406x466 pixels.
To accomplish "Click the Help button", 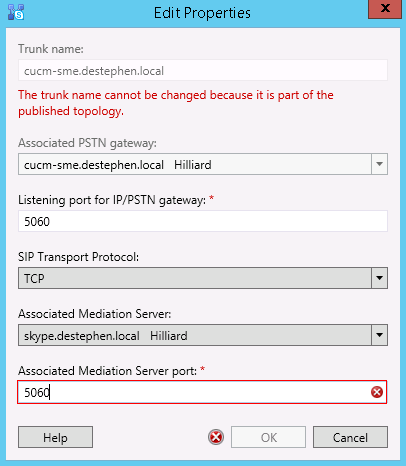I will point(55,437).
